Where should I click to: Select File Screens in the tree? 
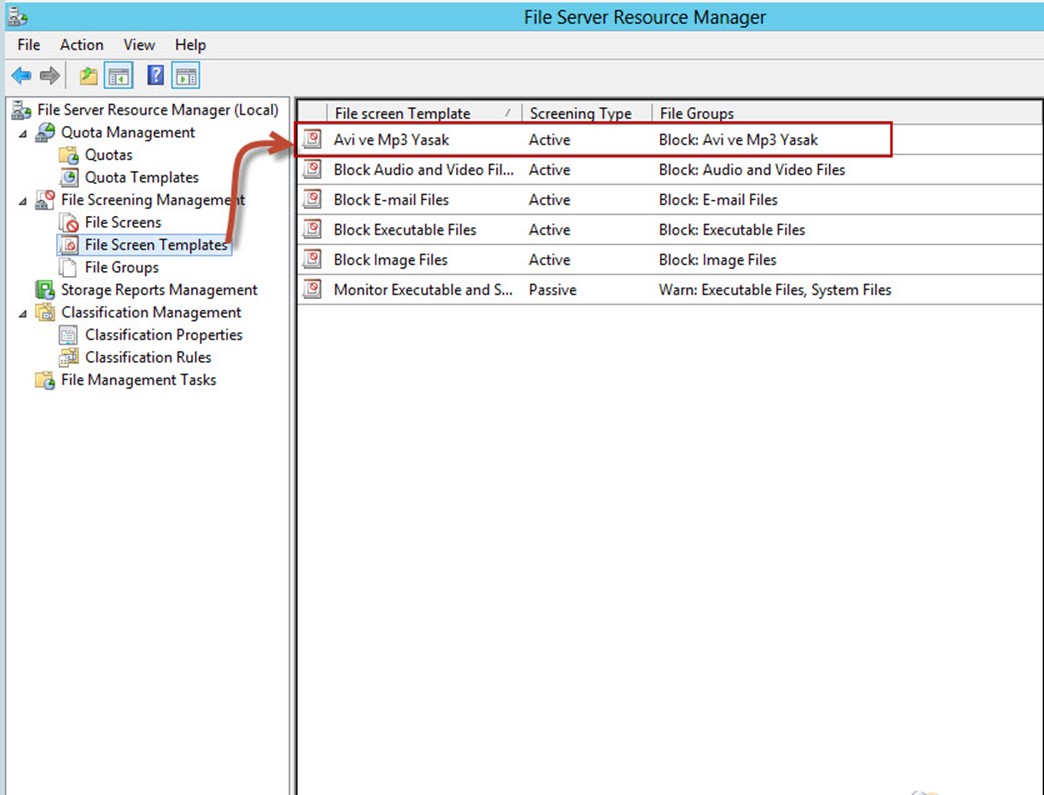123,222
